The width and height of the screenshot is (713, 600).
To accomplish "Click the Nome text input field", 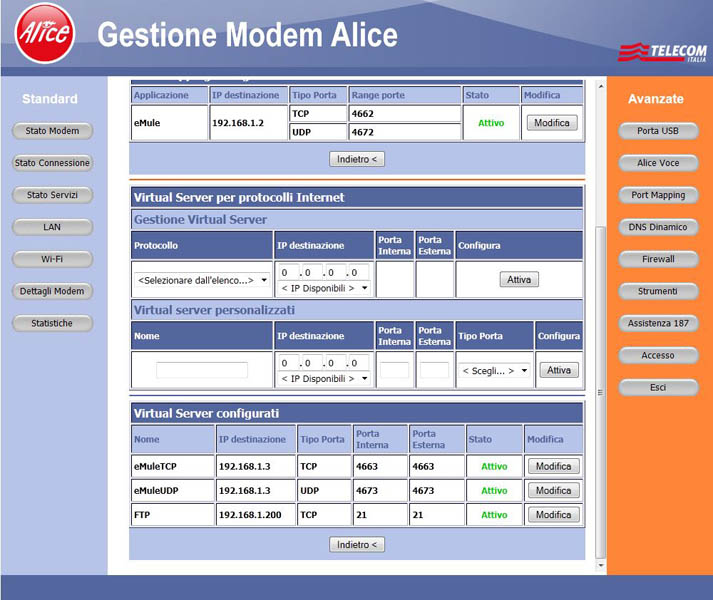I will point(202,370).
